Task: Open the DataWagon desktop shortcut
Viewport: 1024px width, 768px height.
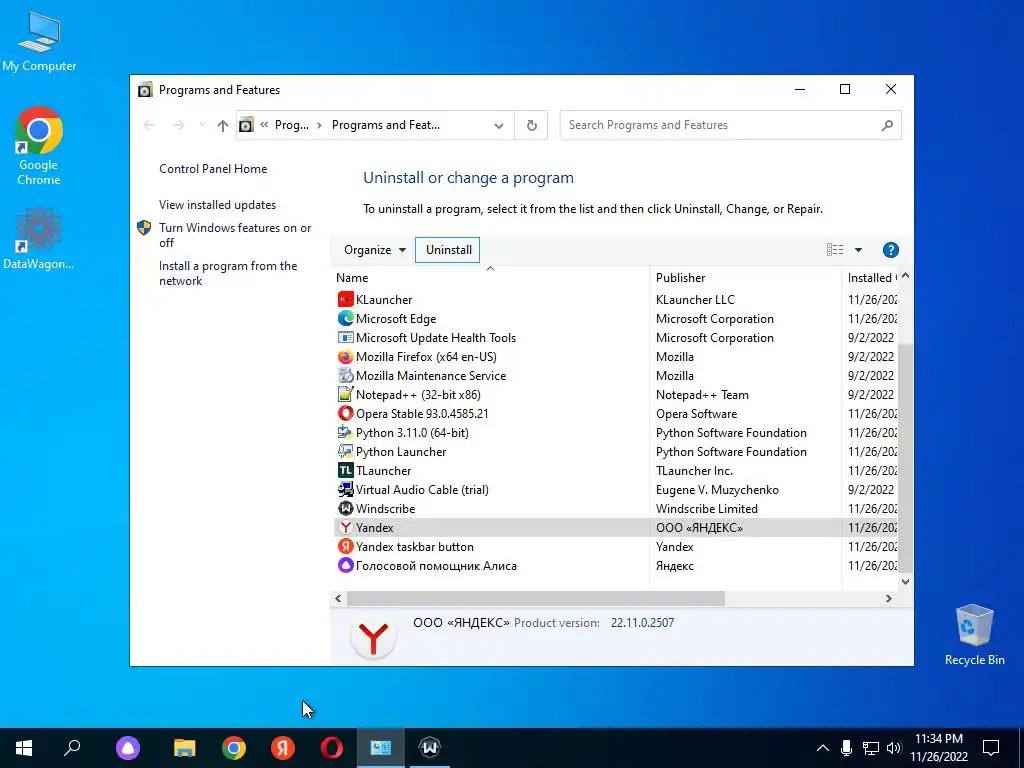Action: 39,239
